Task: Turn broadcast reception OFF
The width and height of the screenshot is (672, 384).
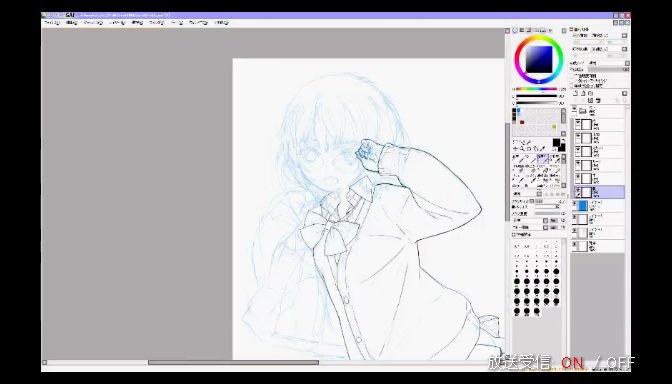Action: [x=621, y=363]
